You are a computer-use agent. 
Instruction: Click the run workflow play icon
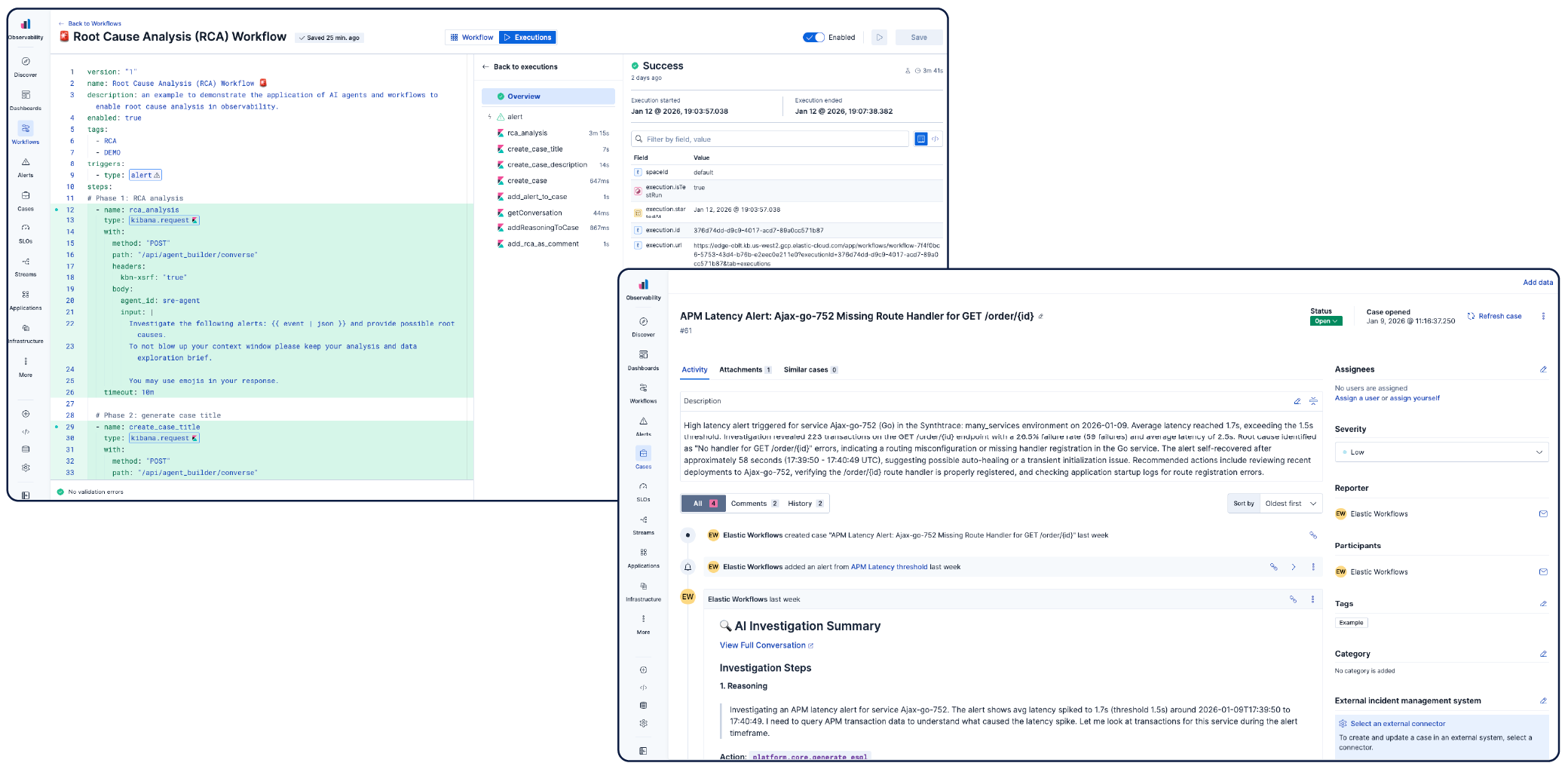879,38
